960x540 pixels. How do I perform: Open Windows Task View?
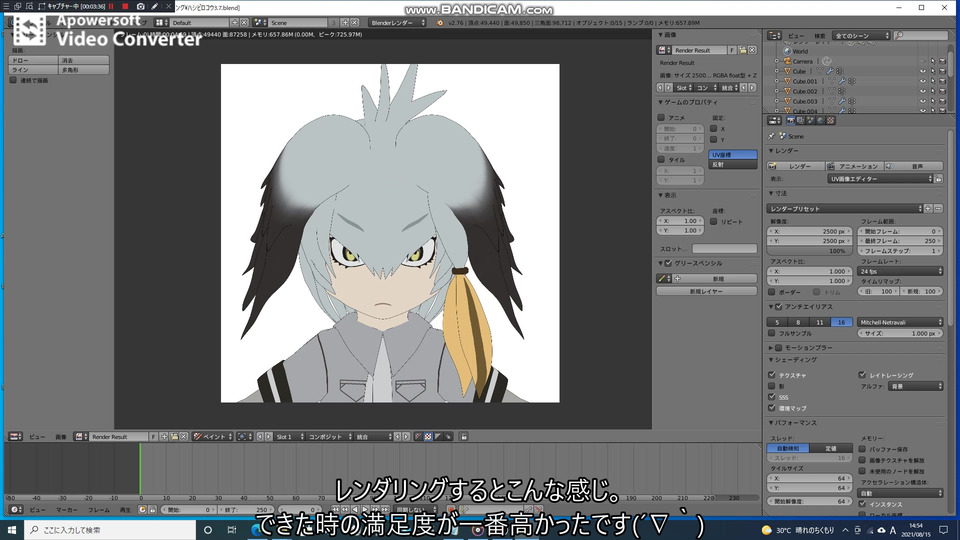(231, 530)
